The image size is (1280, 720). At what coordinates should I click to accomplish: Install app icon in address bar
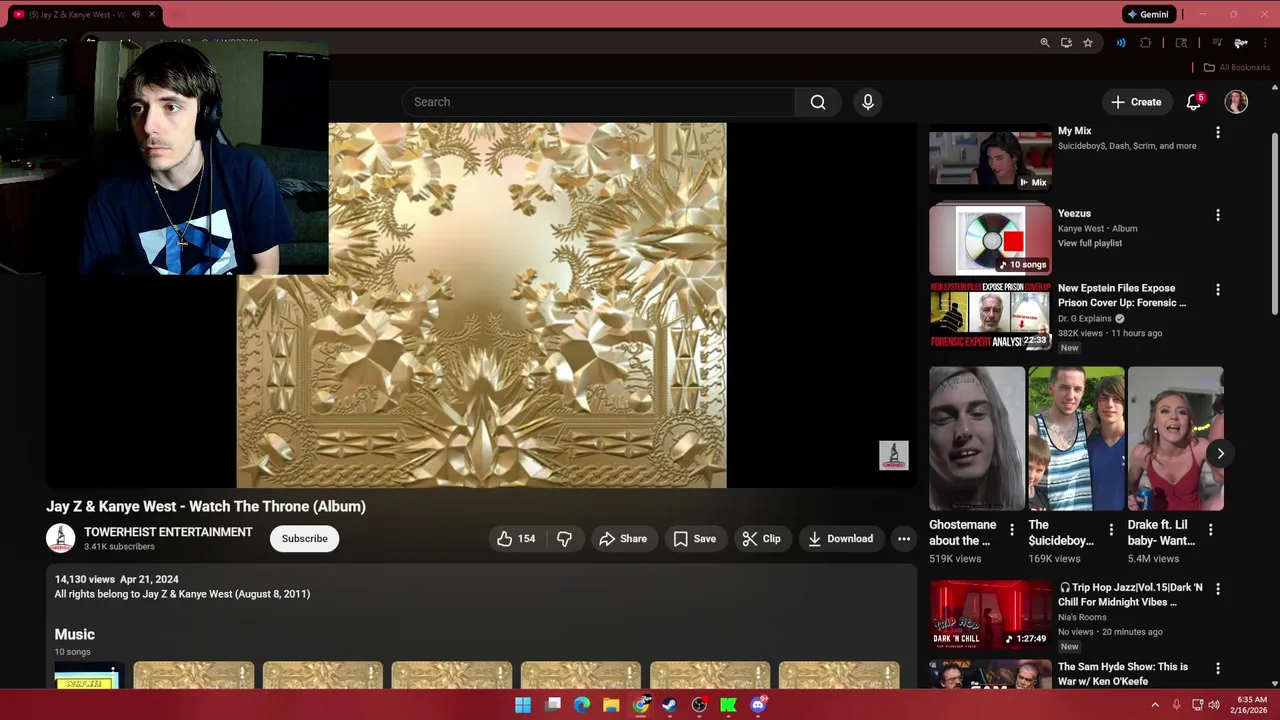click(1066, 43)
